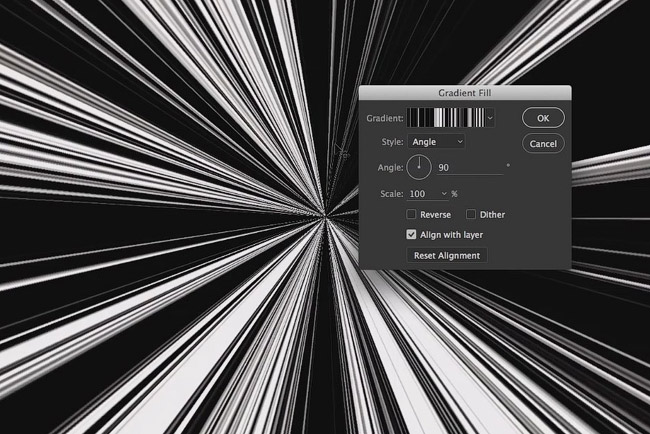
Task: Enable the Dither checkbox
Action: 471,214
